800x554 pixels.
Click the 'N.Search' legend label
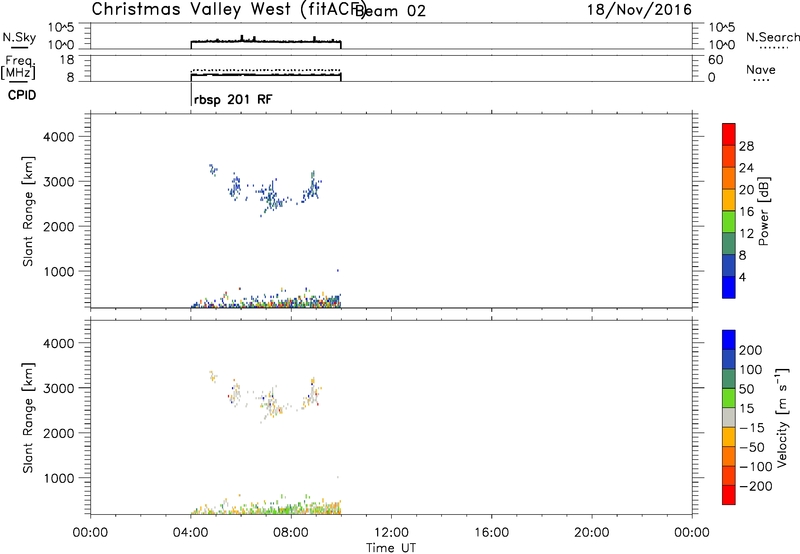(772, 37)
